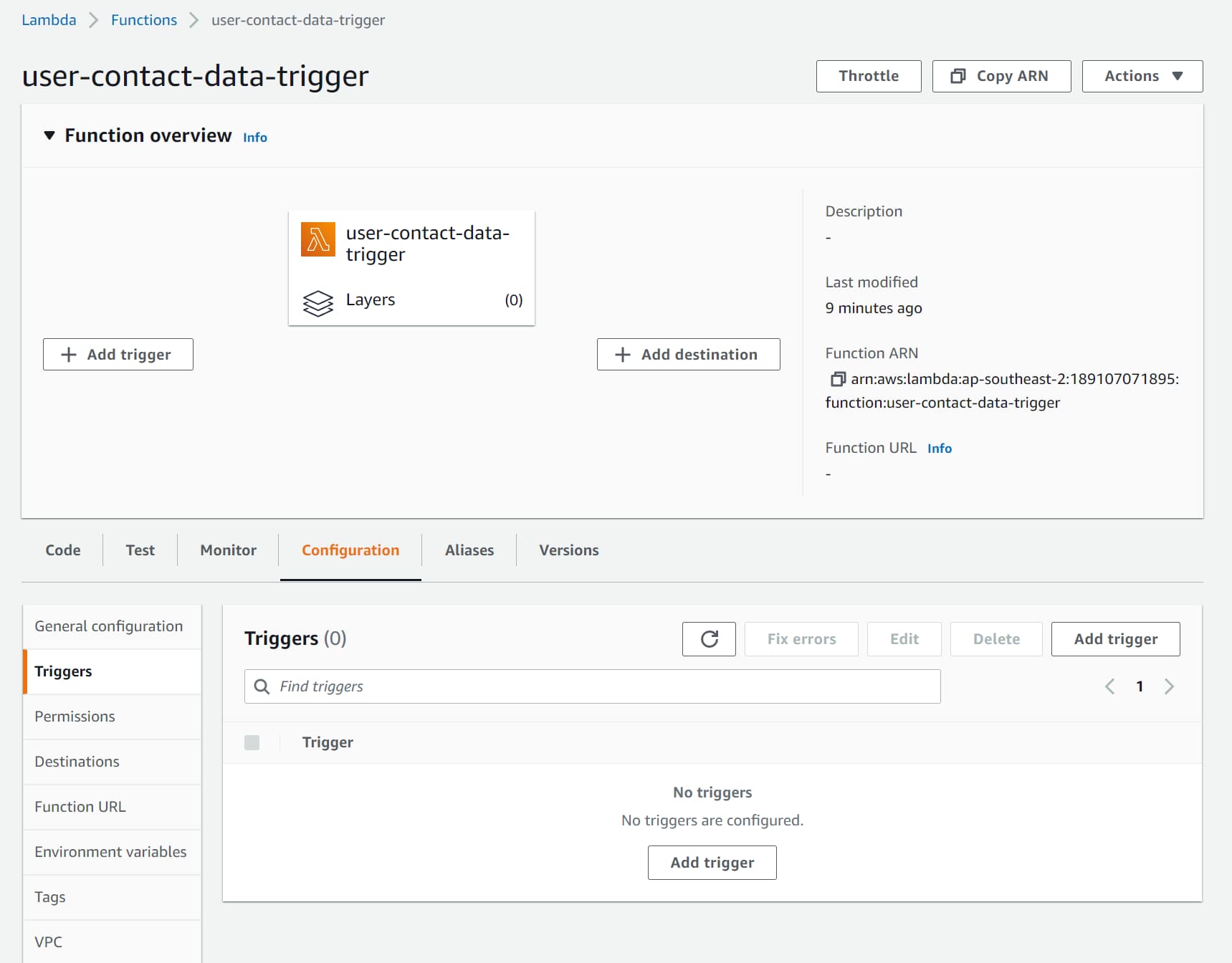Click the Trigger column header
1232x963 pixels.
(328, 742)
